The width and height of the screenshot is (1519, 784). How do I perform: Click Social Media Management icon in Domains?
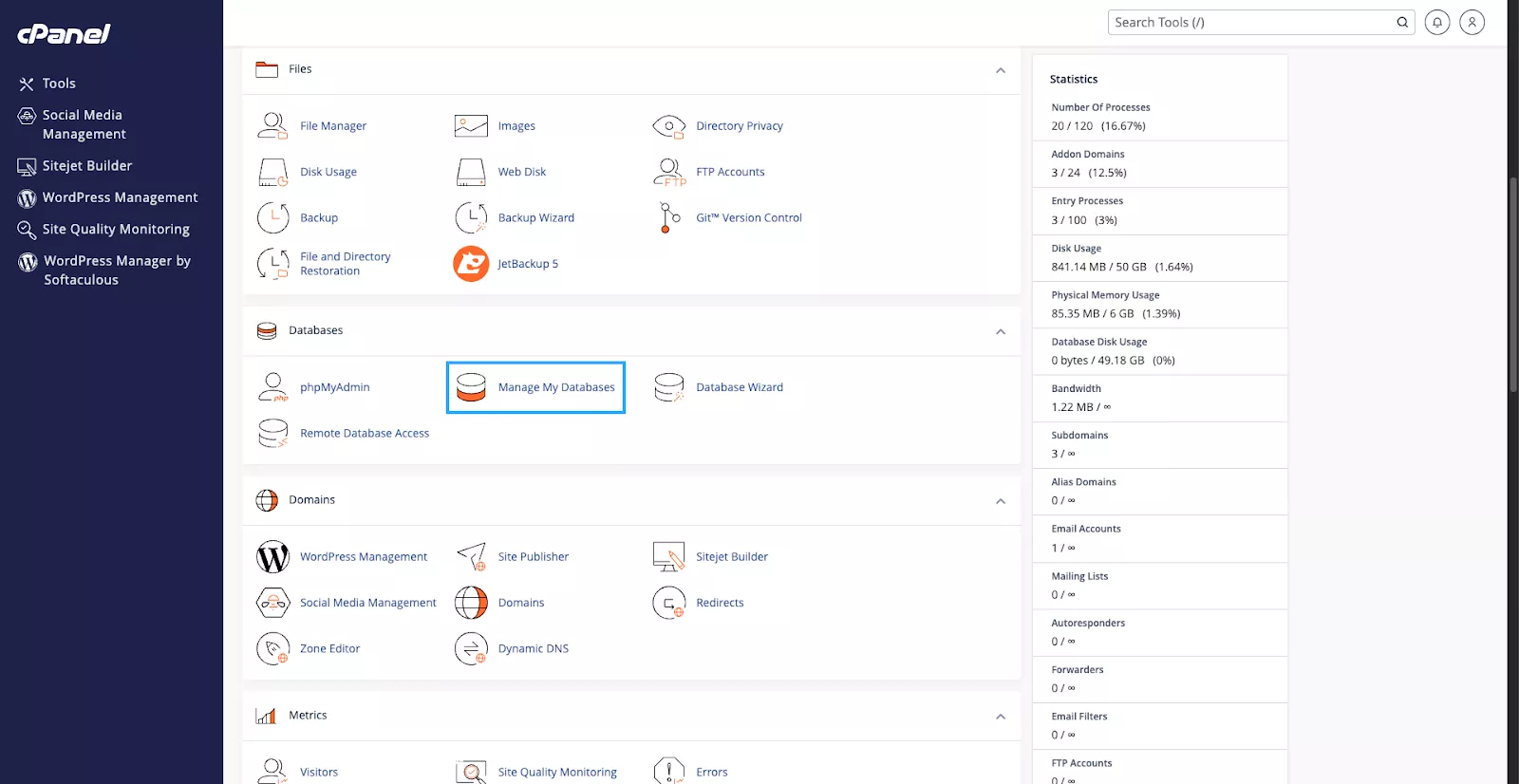click(x=273, y=603)
